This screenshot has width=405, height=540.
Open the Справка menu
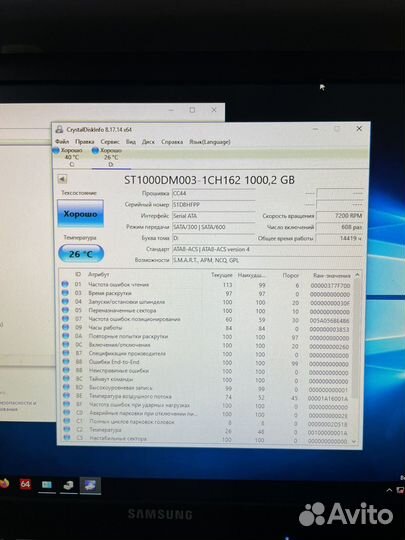[172, 142]
